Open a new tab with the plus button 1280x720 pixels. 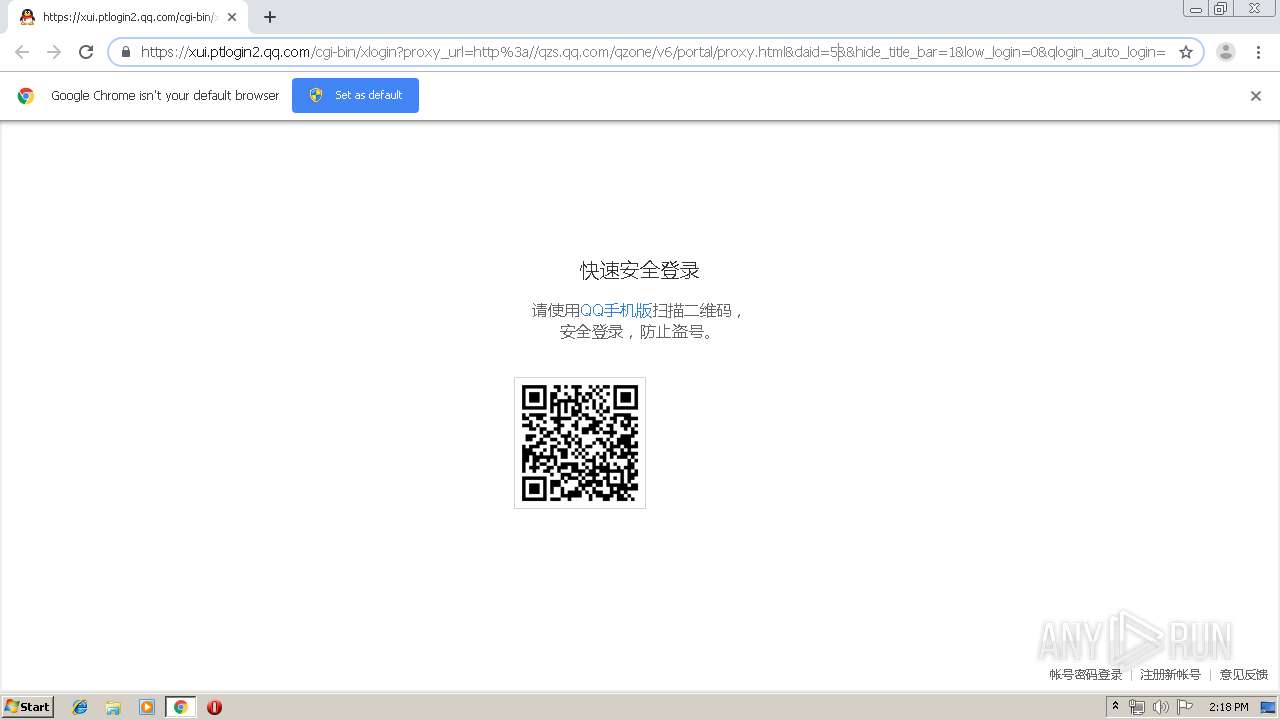[270, 17]
